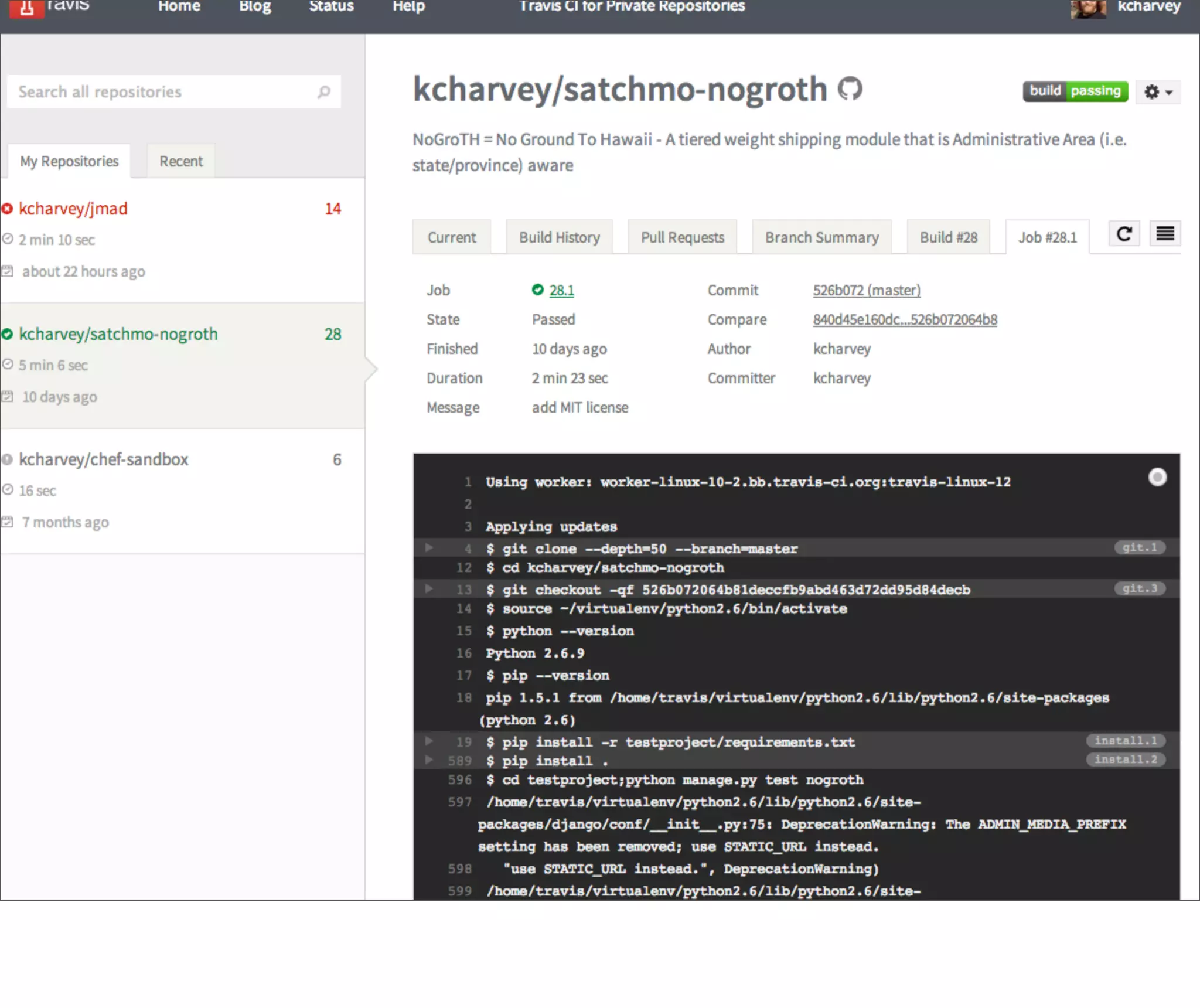Click calendar icon beside about 22 hours ago
This screenshot has width=1200, height=1008.
coord(7,271)
